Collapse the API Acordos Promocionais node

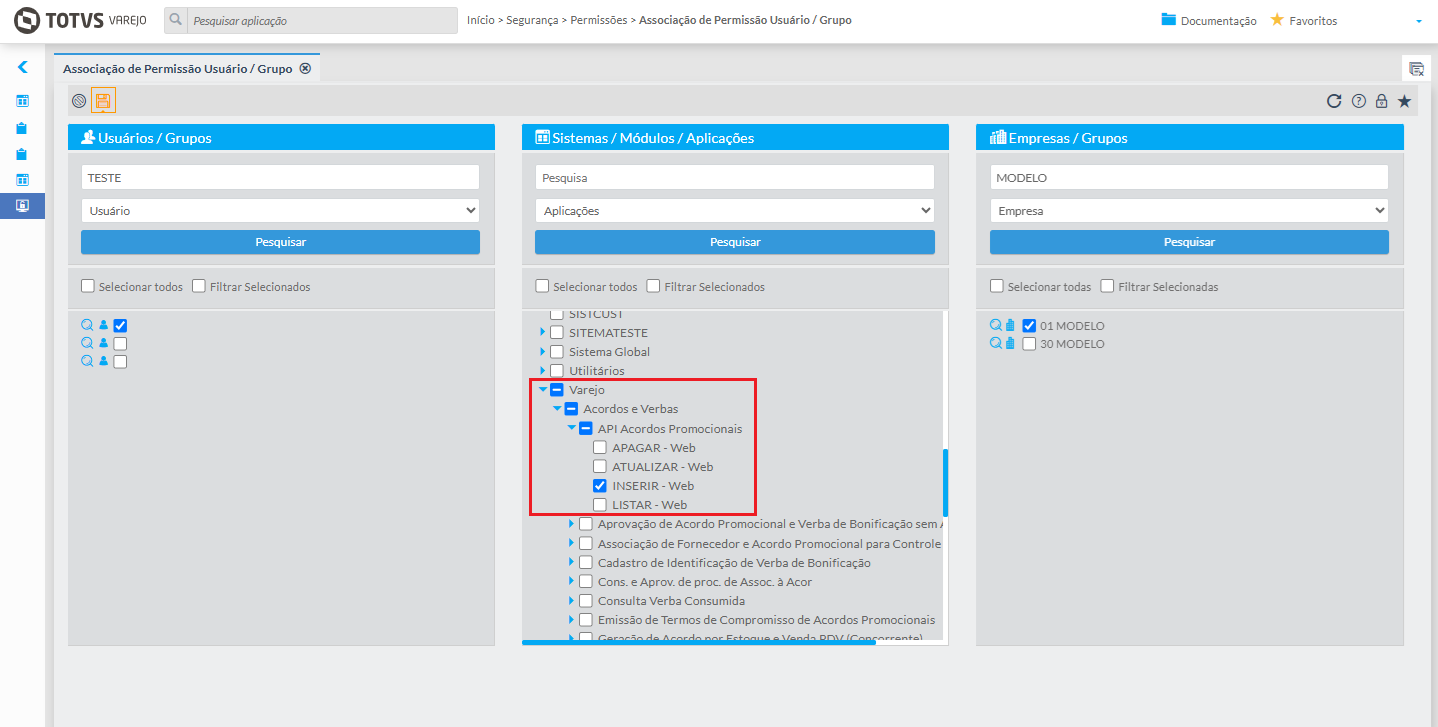[572, 428]
